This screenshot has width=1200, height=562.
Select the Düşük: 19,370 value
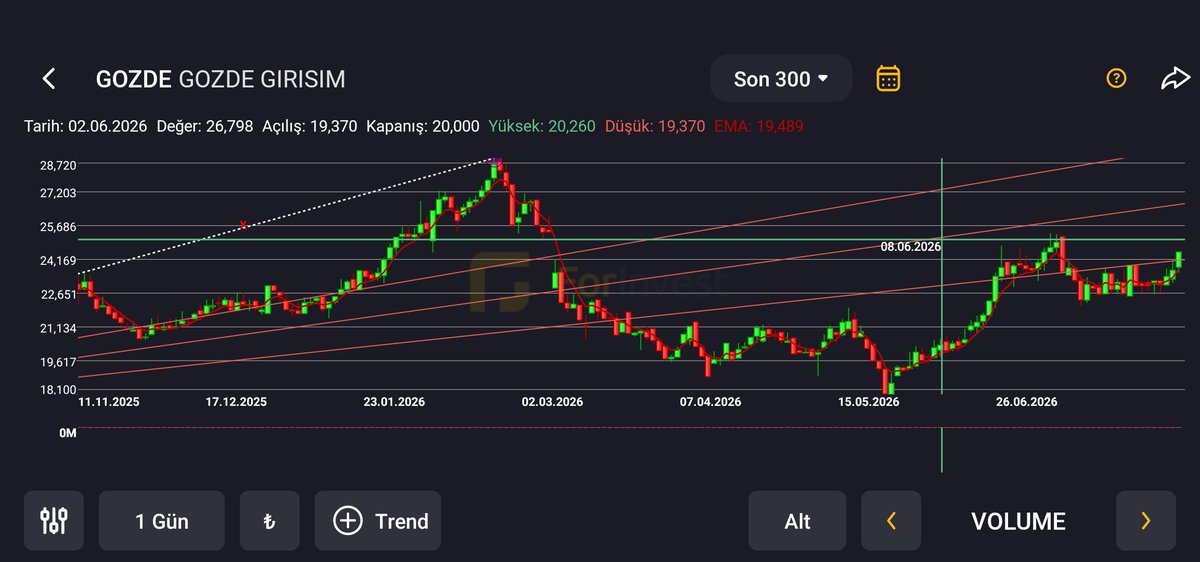point(655,126)
